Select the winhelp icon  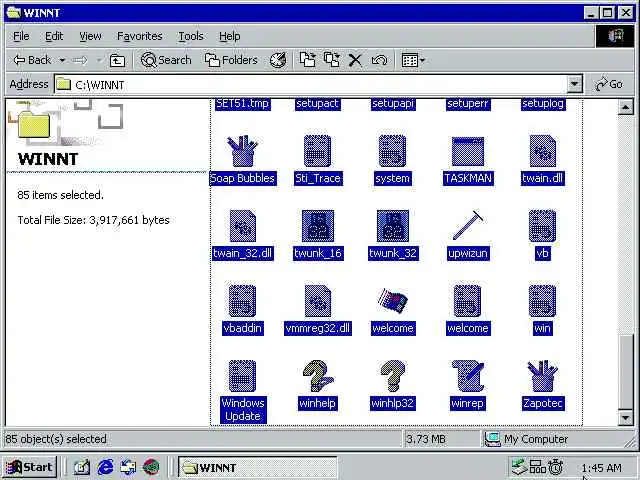point(318,376)
